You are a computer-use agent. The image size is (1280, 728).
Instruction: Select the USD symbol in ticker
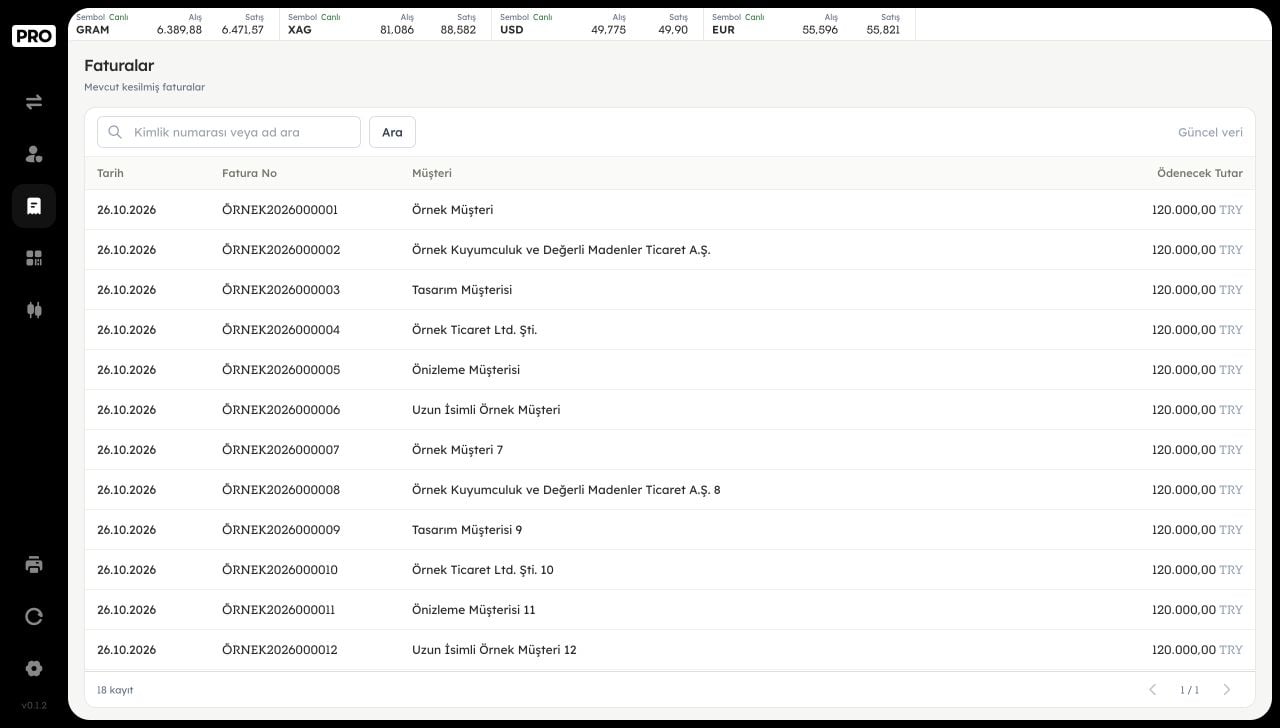point(512,30)
